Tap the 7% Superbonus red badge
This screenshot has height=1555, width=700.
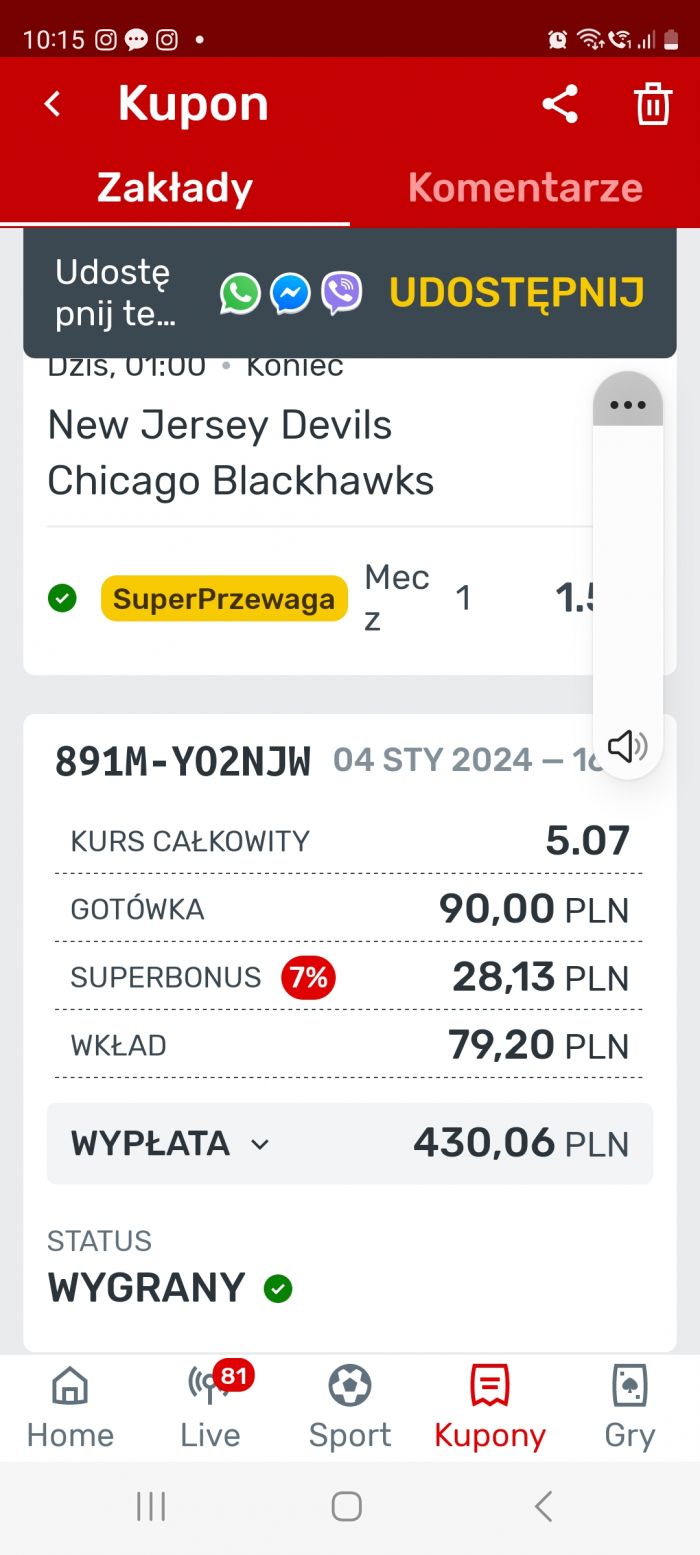point(308,977)
